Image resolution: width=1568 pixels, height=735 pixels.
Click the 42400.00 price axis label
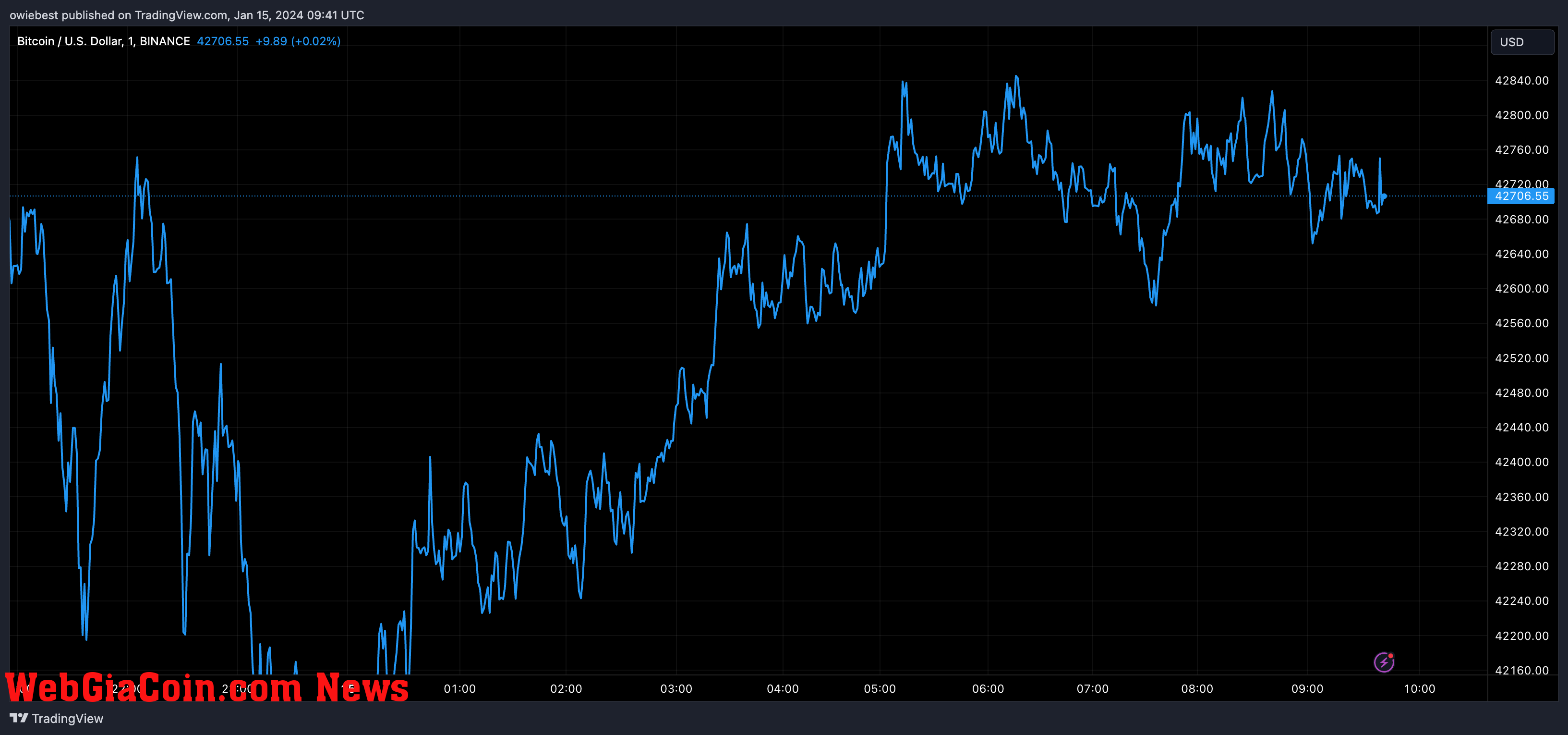1522,462
